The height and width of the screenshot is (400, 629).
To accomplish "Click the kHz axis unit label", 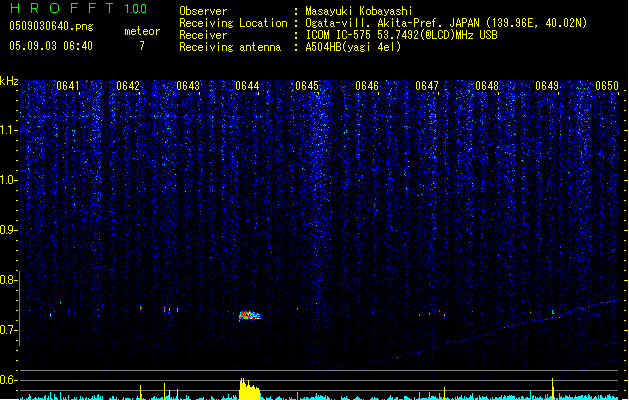I will (x=9, y=81).
